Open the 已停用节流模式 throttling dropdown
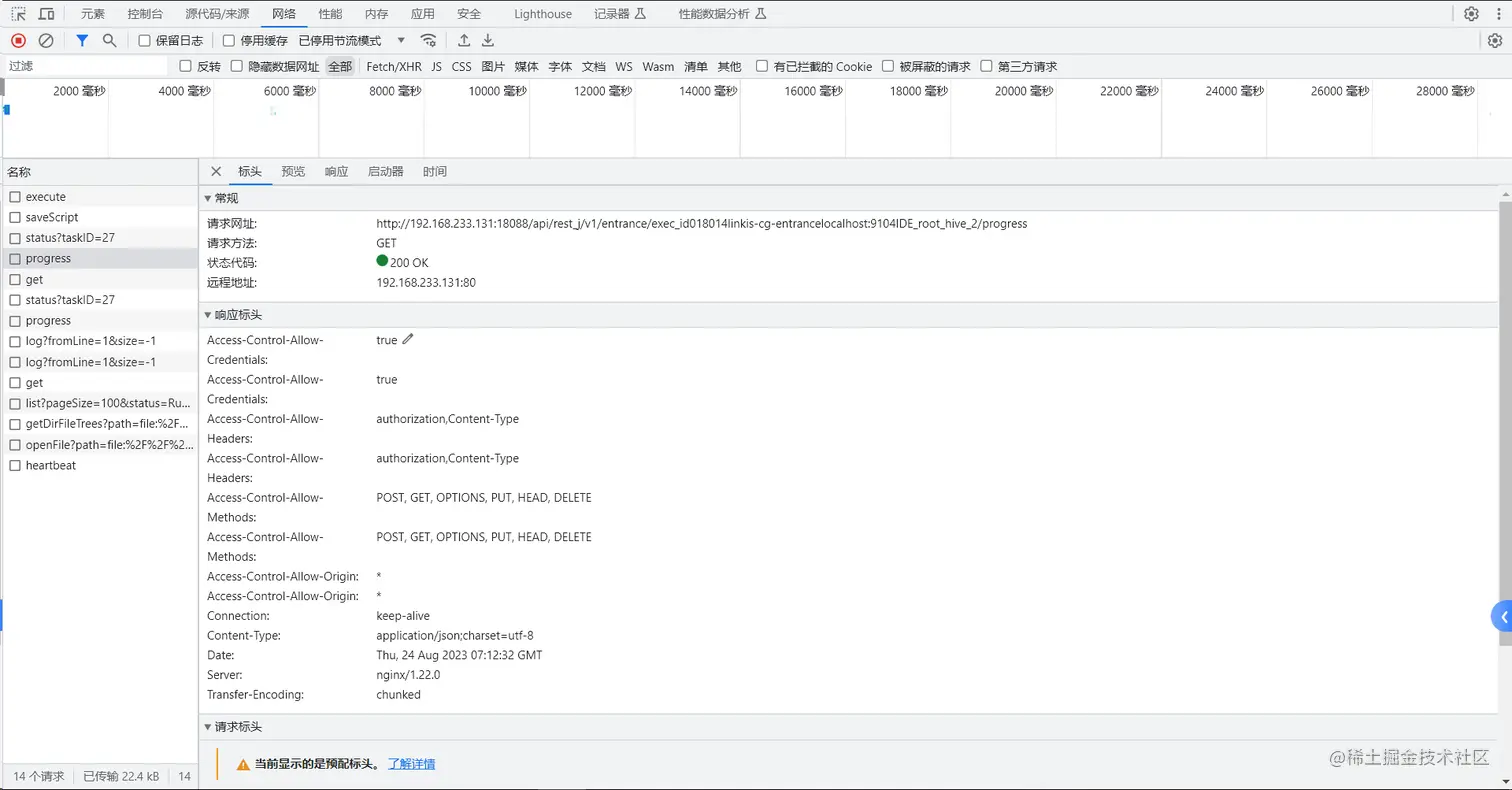Image resolution: width=1512 pixels, height=790 pixels. click(353, 41)
